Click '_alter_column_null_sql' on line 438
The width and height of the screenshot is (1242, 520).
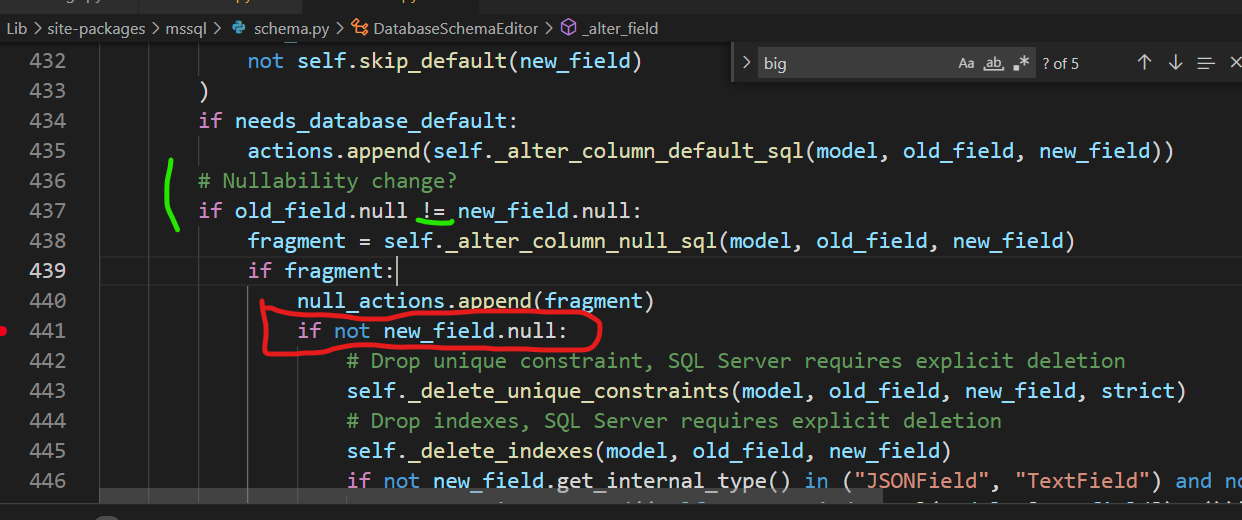582,241
